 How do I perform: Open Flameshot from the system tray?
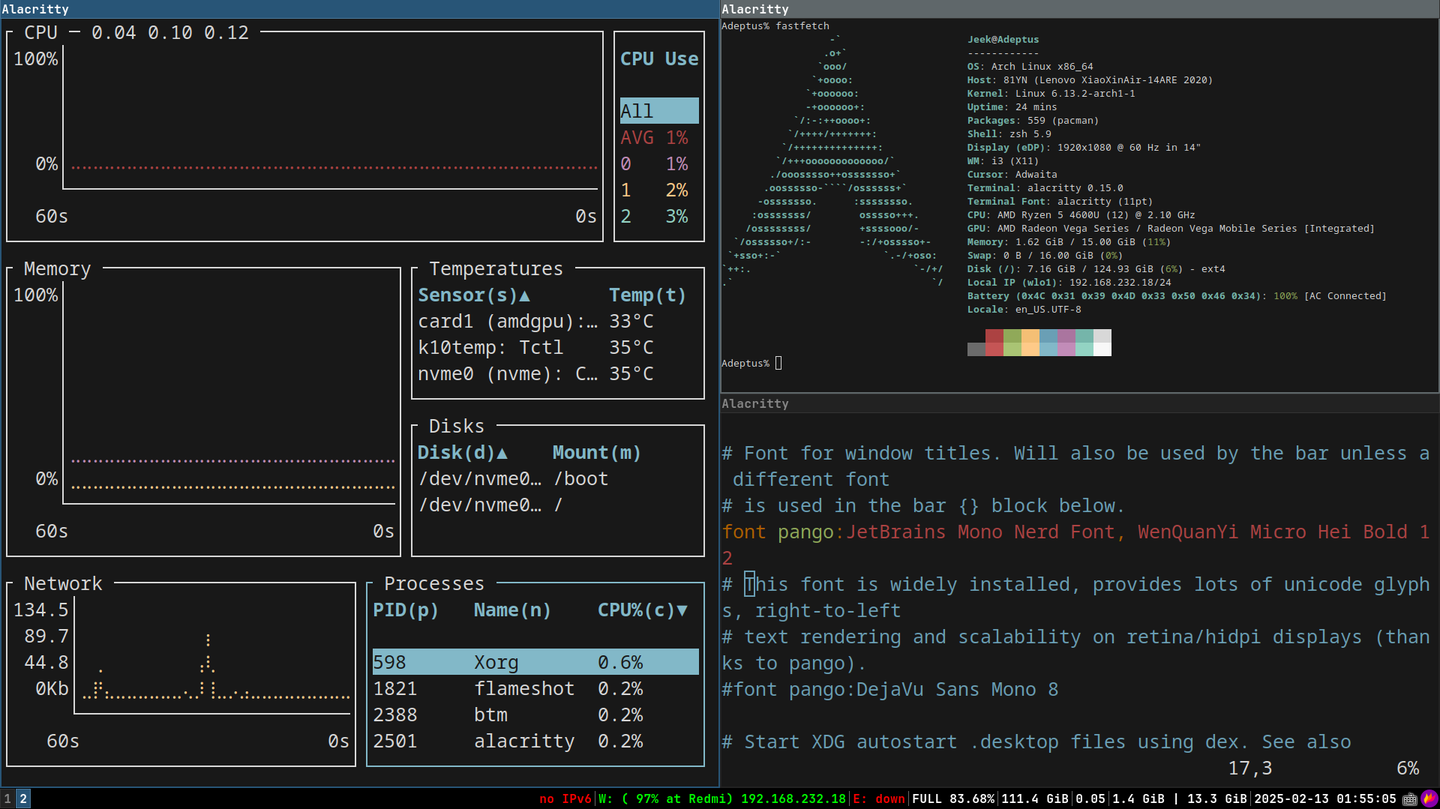coord(1430,799)
